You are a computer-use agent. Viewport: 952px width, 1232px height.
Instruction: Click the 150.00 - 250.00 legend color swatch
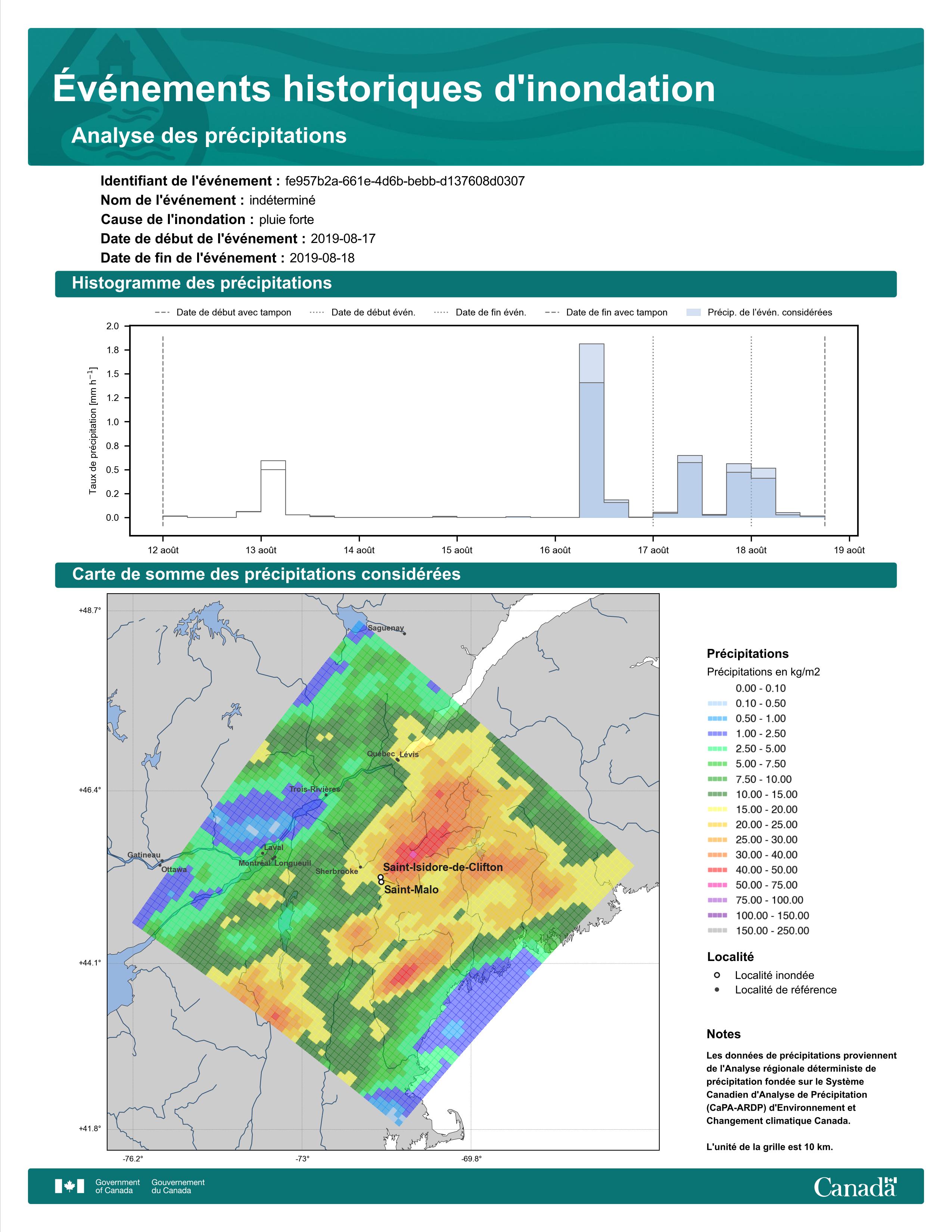click(717, 931)
